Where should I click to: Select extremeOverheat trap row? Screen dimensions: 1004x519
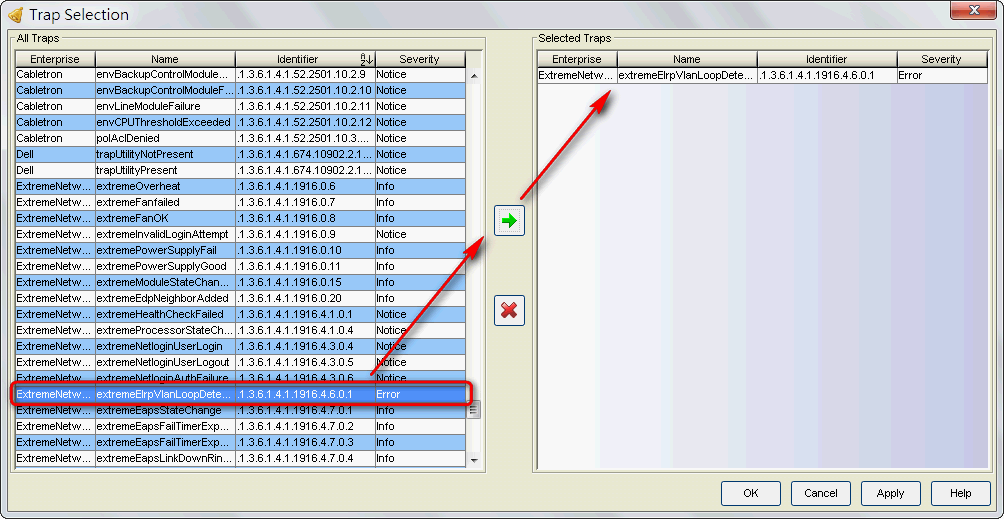click(x=240, y=186)
